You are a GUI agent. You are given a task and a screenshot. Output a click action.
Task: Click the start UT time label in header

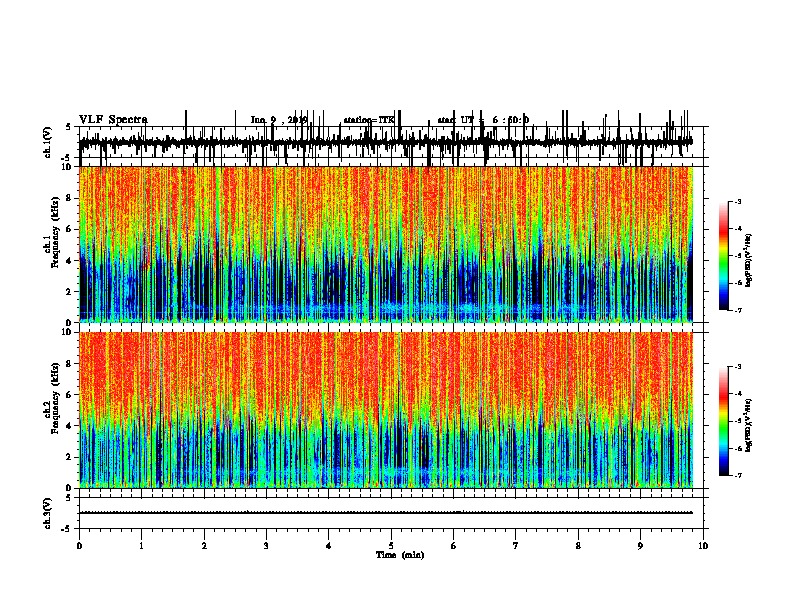[483, 120]
